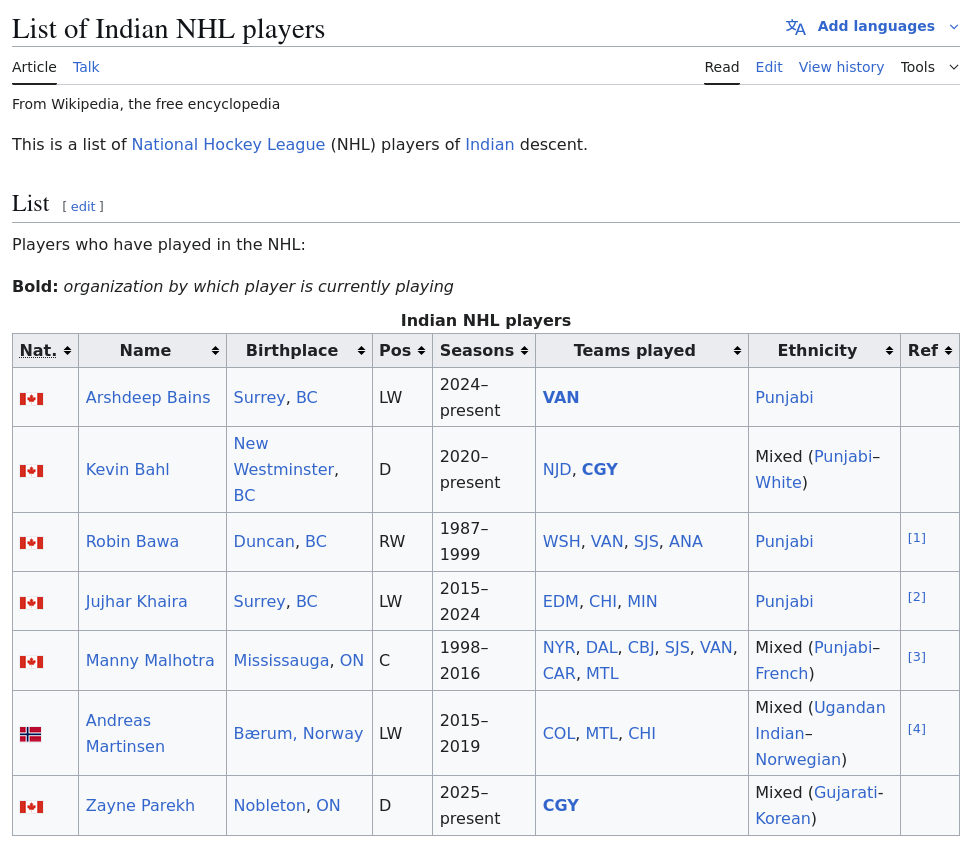Open bold VAN team link for Bains
Viewport: 974px width, 862px height.
[561, 397]
